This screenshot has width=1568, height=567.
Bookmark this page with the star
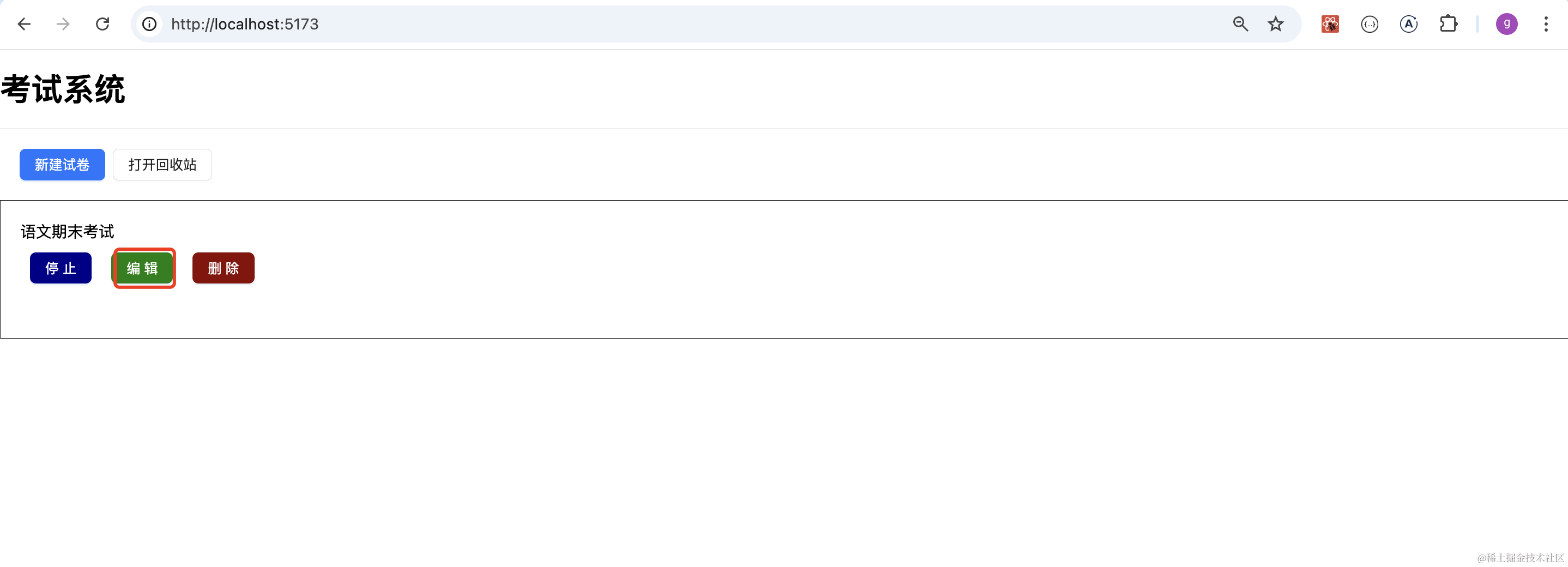pos(1275,25)
